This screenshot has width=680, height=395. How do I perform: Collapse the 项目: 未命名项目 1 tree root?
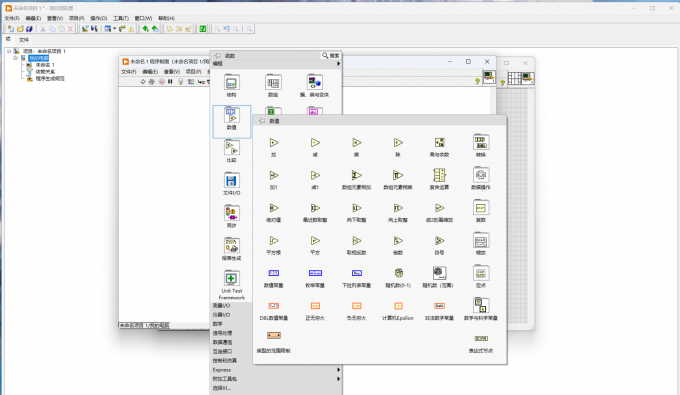click(x=9, y=51)
